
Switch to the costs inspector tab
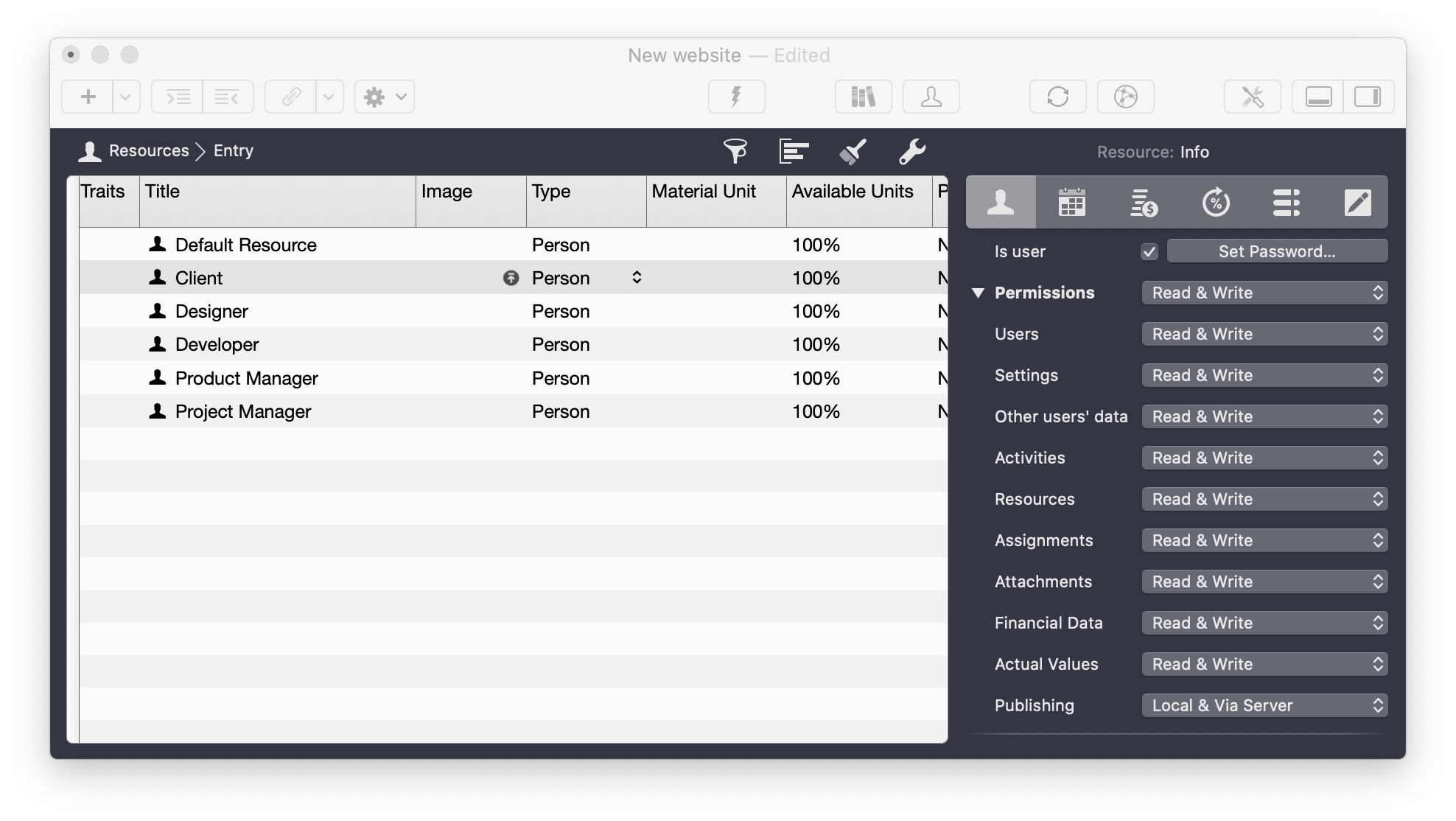point(1143,202)
